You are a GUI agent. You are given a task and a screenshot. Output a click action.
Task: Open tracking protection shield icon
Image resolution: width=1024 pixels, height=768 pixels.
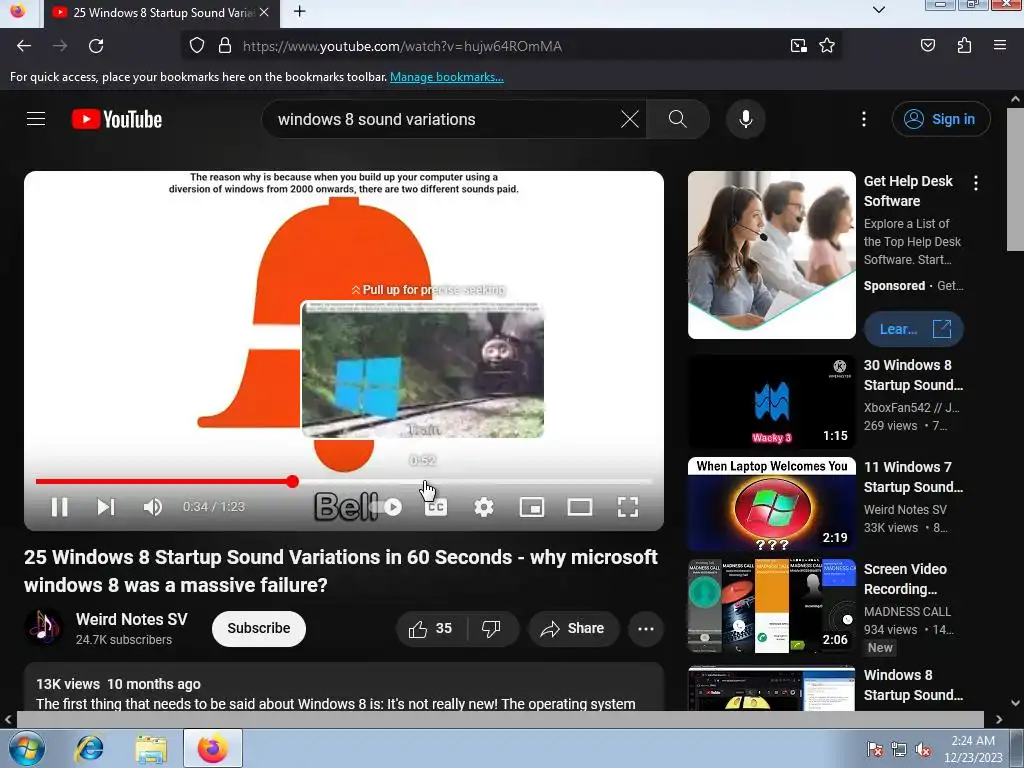coord(197,46)
